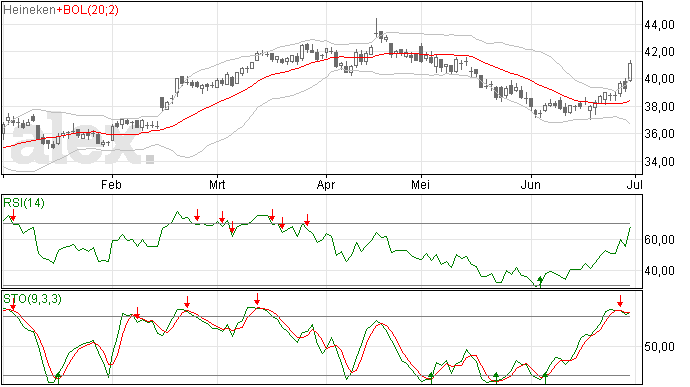Click the Mrt month label
Screen dimensions: 690x387
[x=217, y=184]
